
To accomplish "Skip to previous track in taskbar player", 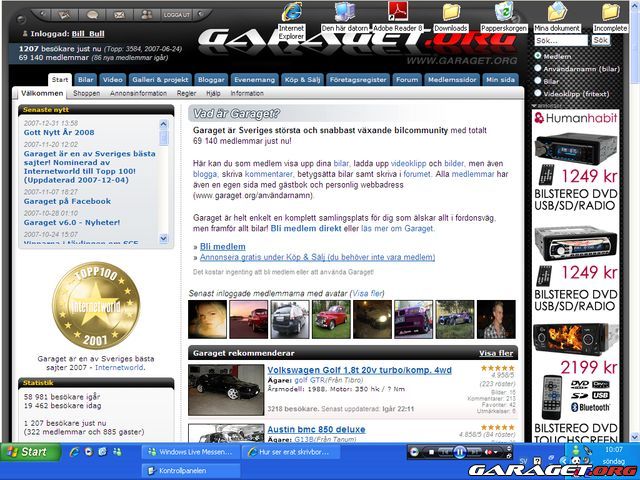I will point(446,452).
